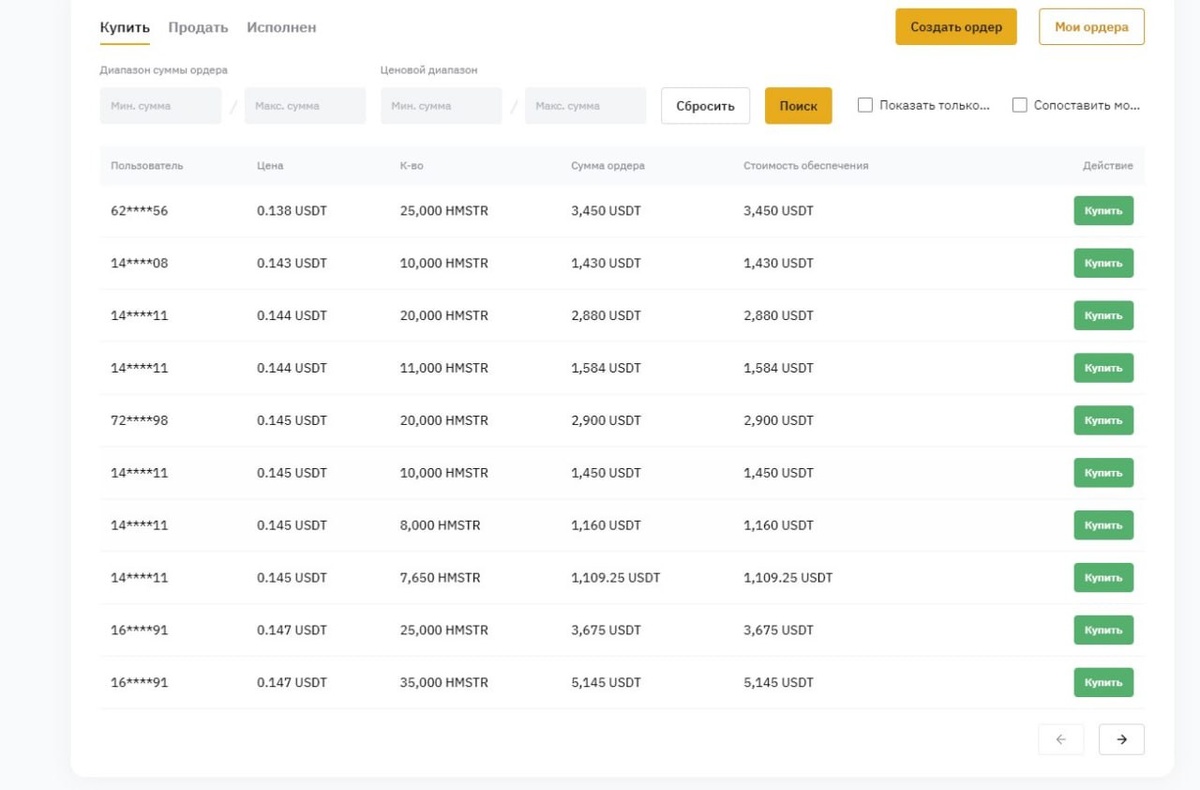Image resolution: width=1200 pixels, height=790 pixels.
Task: Click user 72****98
Action: [x=139, y=420]
